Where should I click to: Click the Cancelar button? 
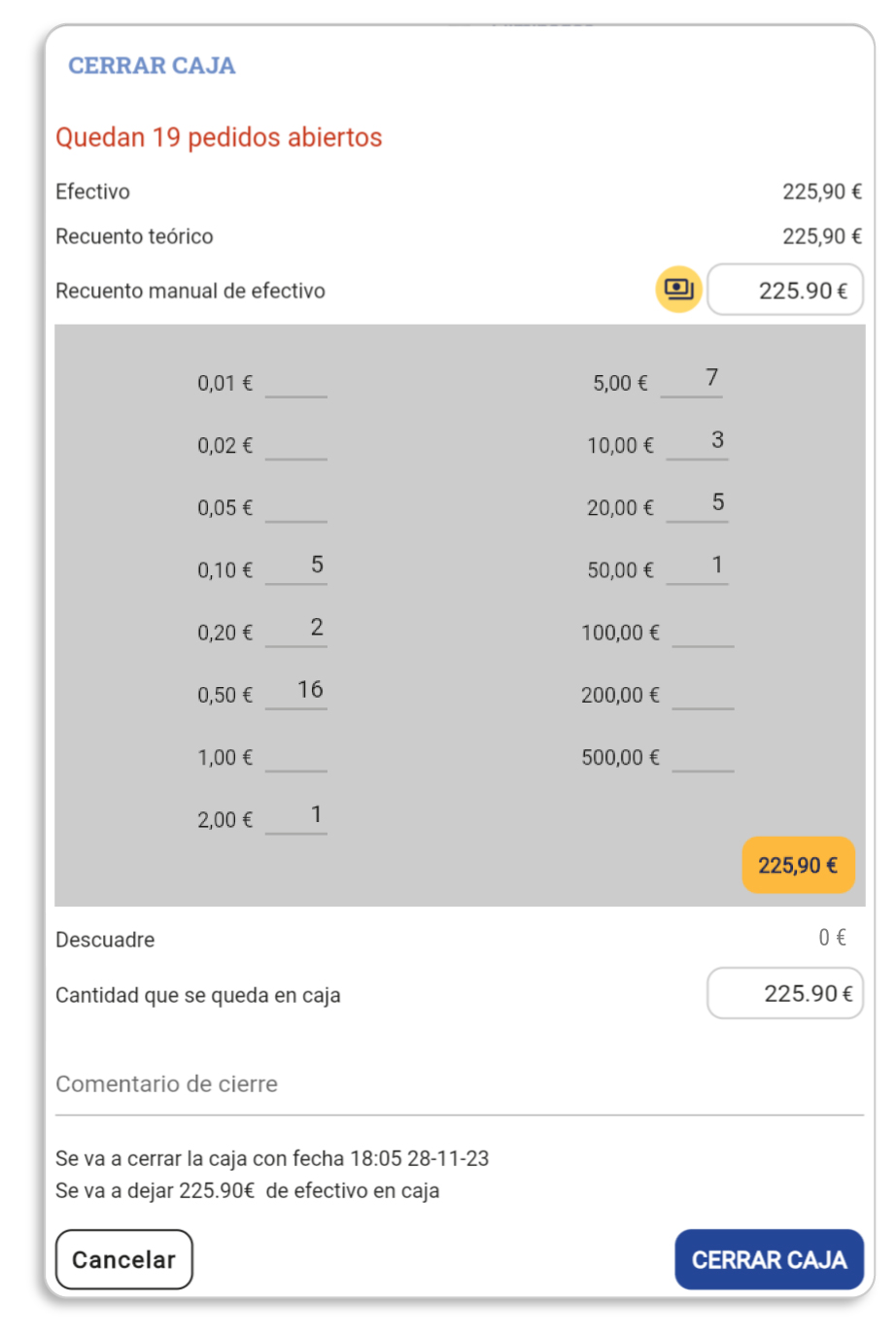[124, 1259]
